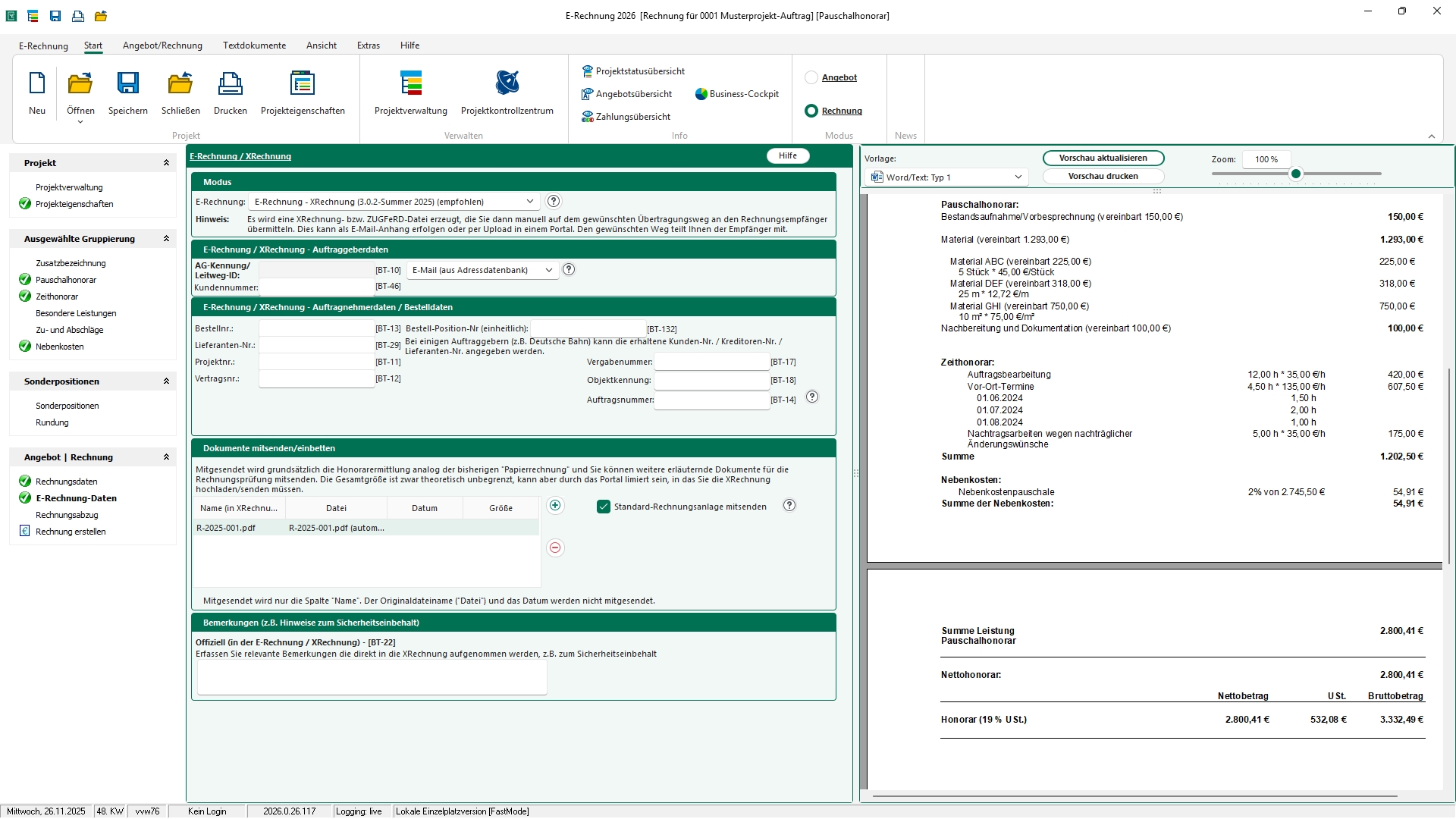Open Projekteigenschaften from the ribbon
Viewport: 1456px width, 819px height.
point(303,83)
